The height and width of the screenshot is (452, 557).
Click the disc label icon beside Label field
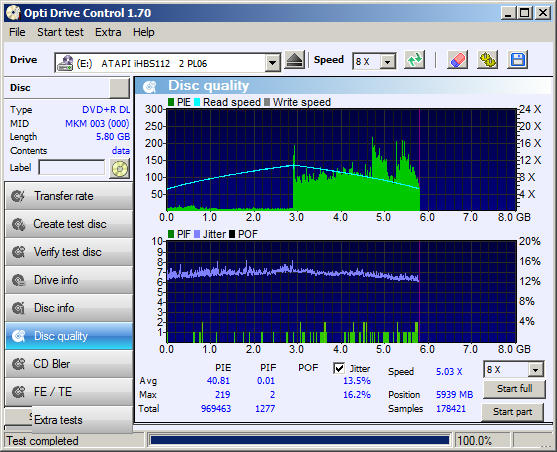click(x=120, y=168)
